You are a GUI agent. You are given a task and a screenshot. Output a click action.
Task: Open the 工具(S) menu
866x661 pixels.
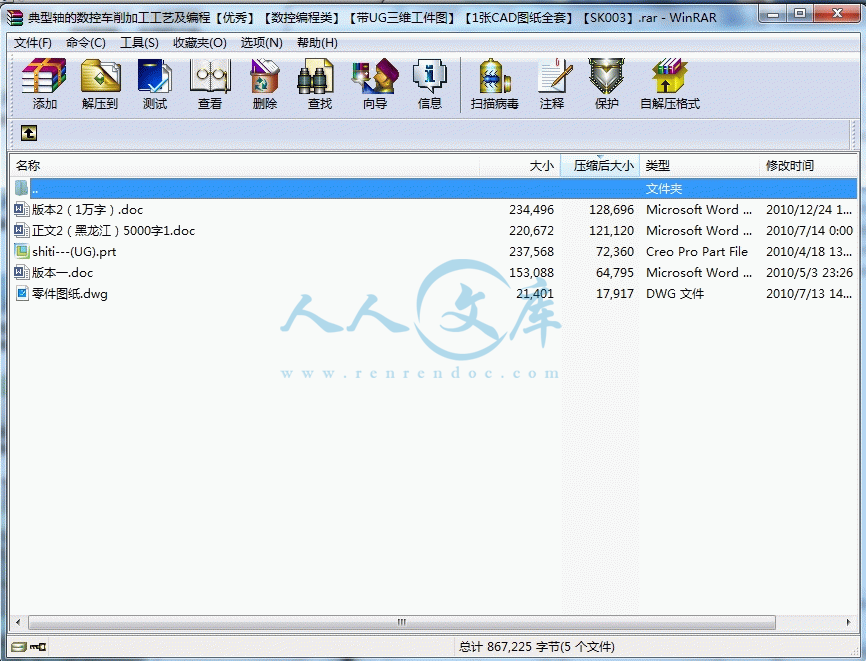[139, 43]
